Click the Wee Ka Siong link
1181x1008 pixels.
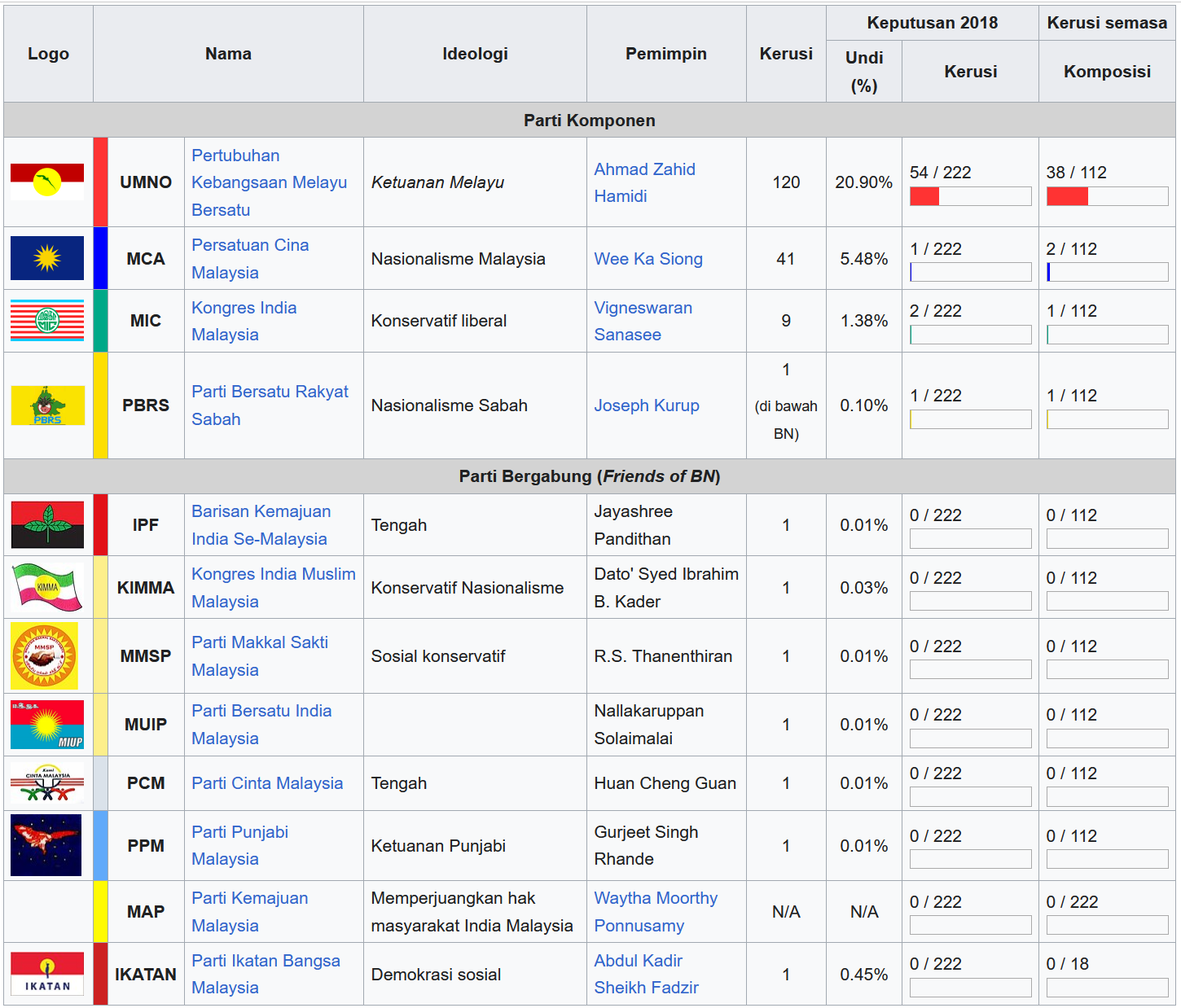click(648, 259)
